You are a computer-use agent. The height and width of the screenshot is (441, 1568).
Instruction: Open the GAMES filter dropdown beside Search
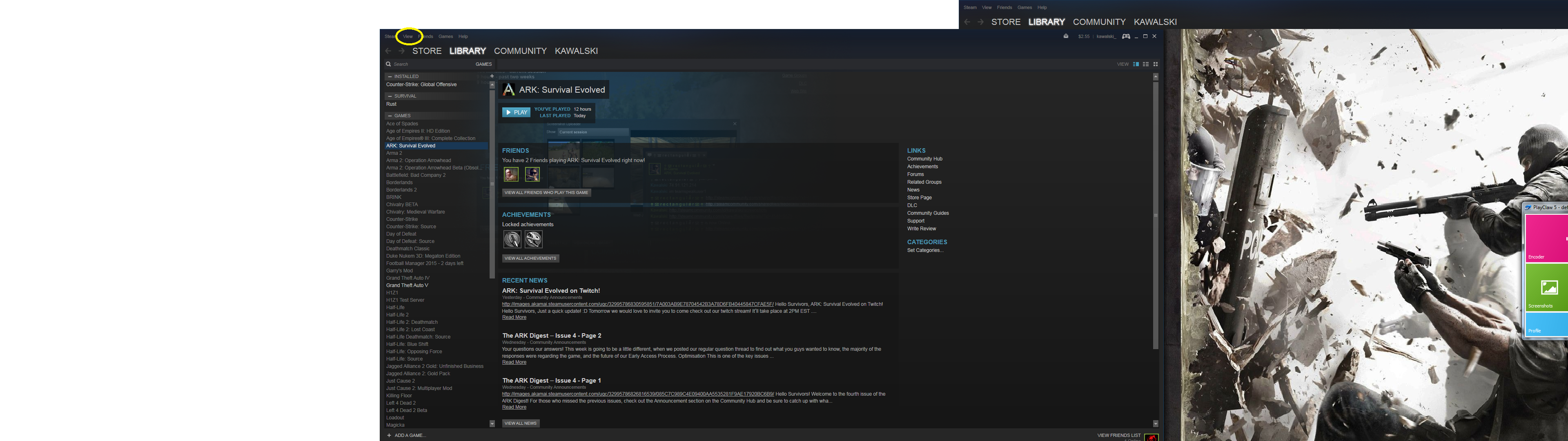483,64
